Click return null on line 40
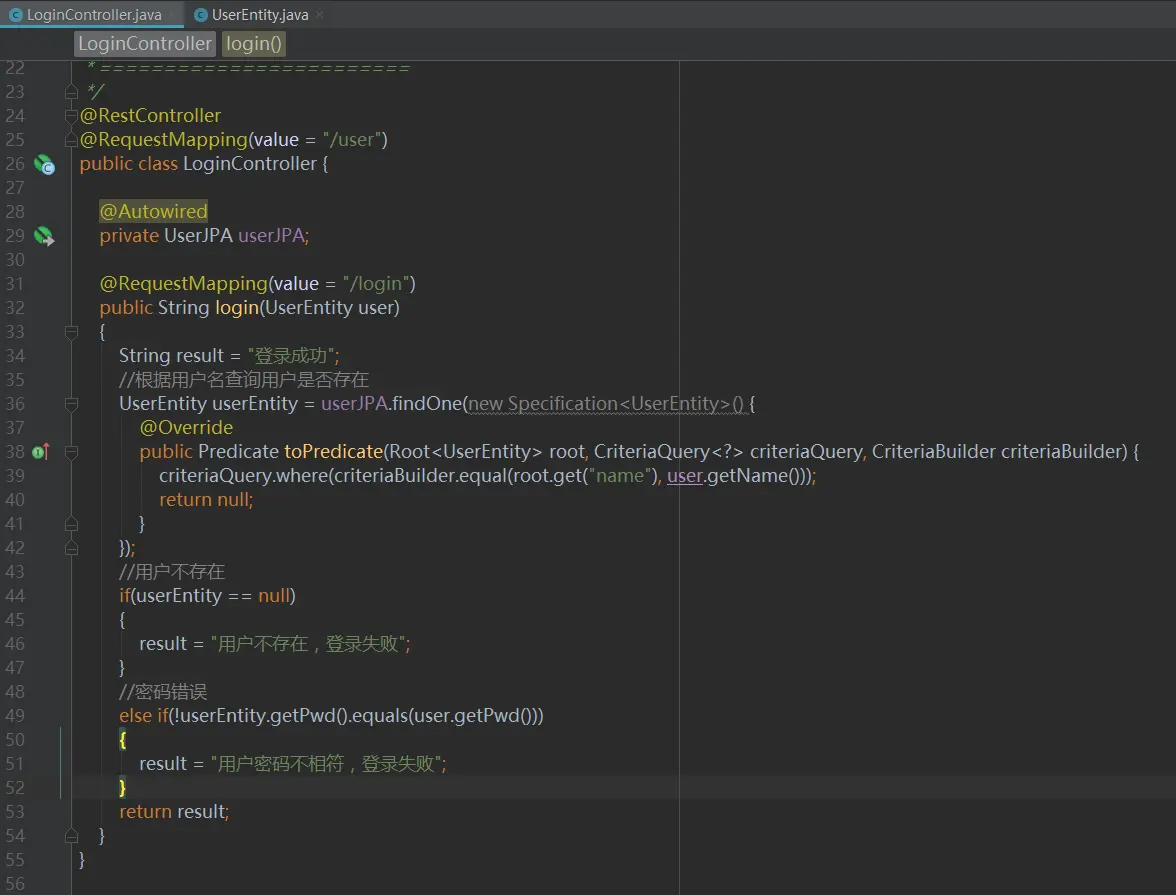The image size is (1176, 895). tap(205, 500)
